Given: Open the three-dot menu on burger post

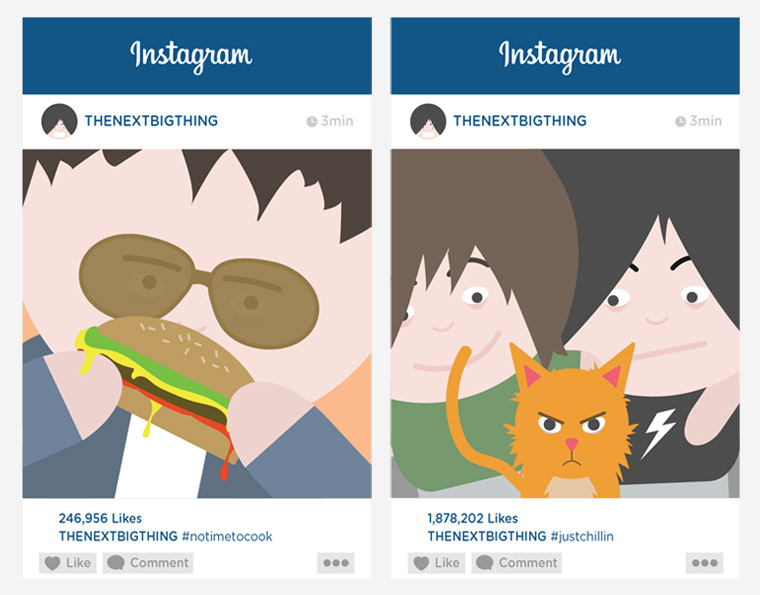Looking at the screenshot, I should coord(336,563).
